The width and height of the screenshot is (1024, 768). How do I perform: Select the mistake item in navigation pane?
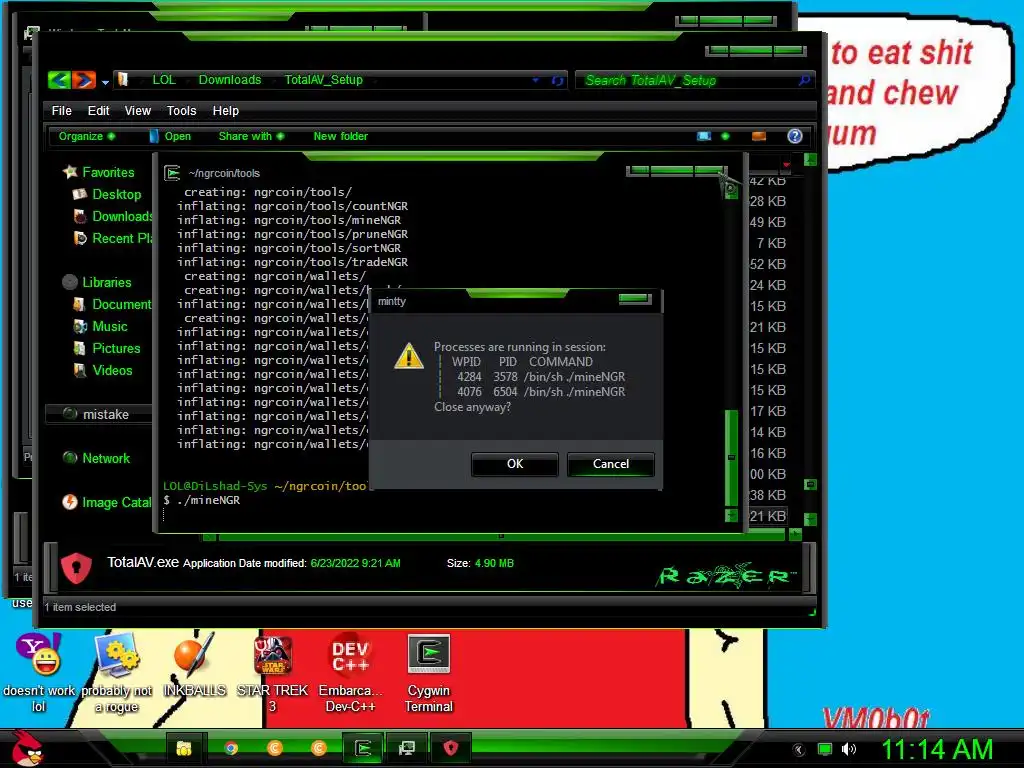click(97, 414)
